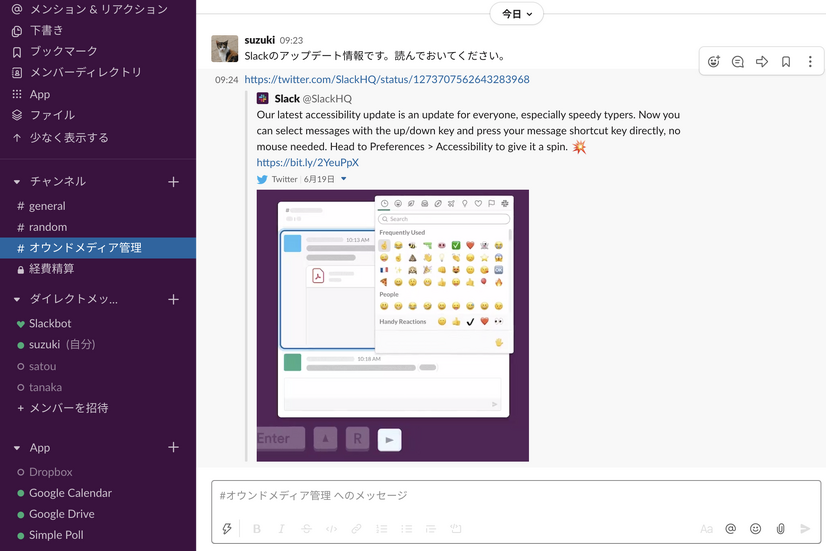
Task: Attach a file with paperclip icon
Action: 780,528
